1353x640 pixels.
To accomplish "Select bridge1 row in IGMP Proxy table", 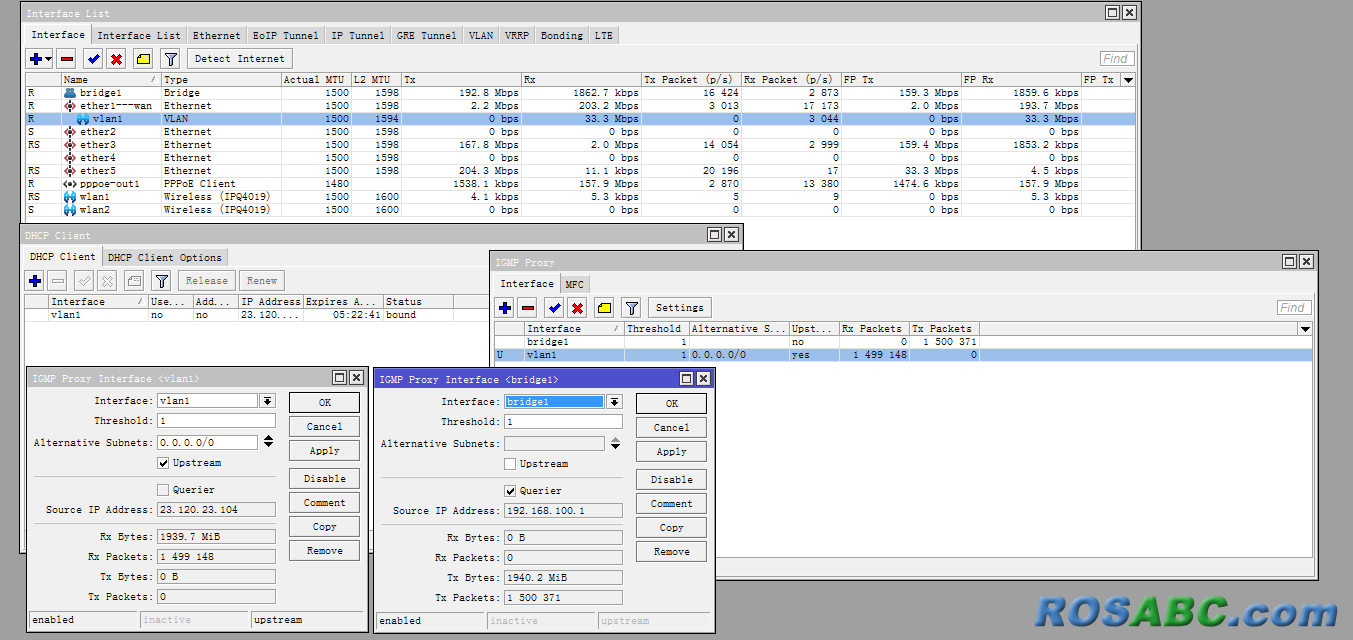I will [x=903, y=342].
